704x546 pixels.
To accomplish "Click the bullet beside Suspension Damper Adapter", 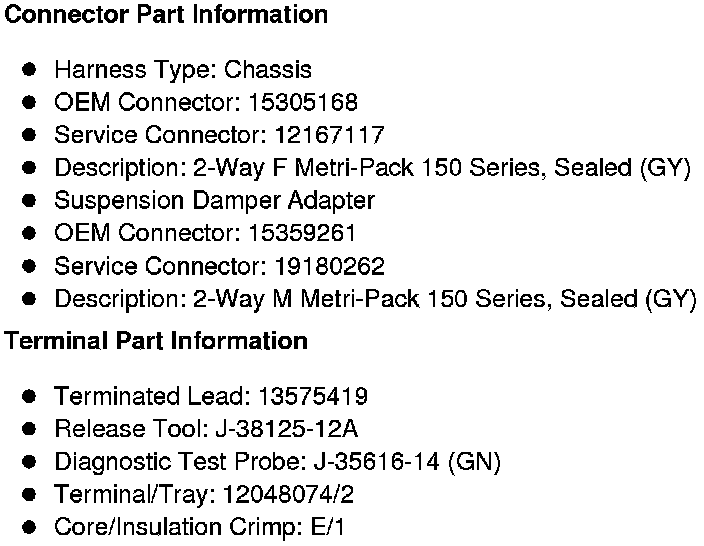I will (x=30, y=200).
